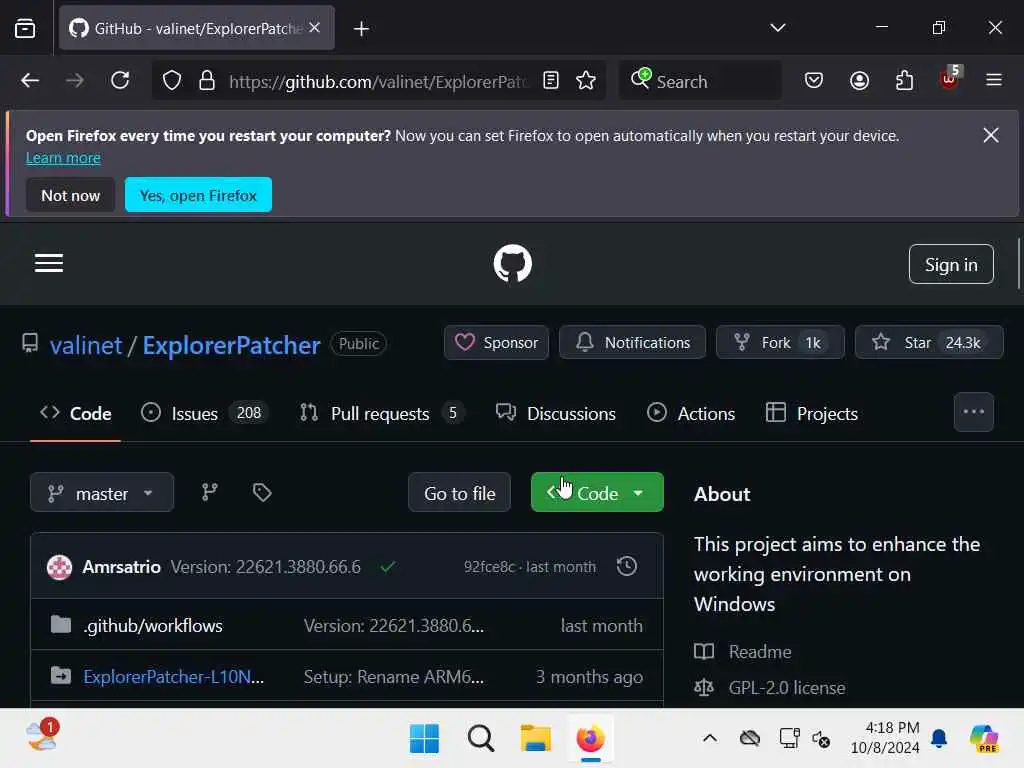1024x768 pixels.
Task: Click Yes, open Firefox button
Action: click(198, 195)
